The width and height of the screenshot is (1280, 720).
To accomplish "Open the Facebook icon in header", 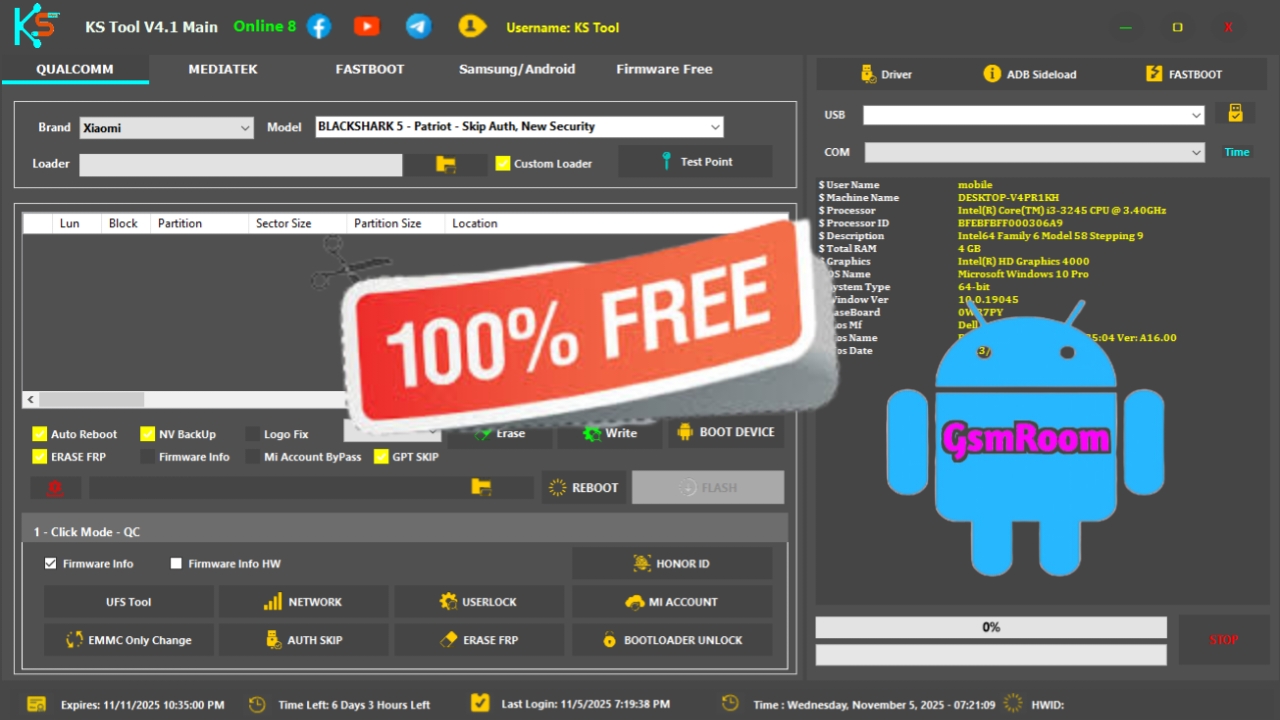I will pyautogui.click(x=319, y=27).
